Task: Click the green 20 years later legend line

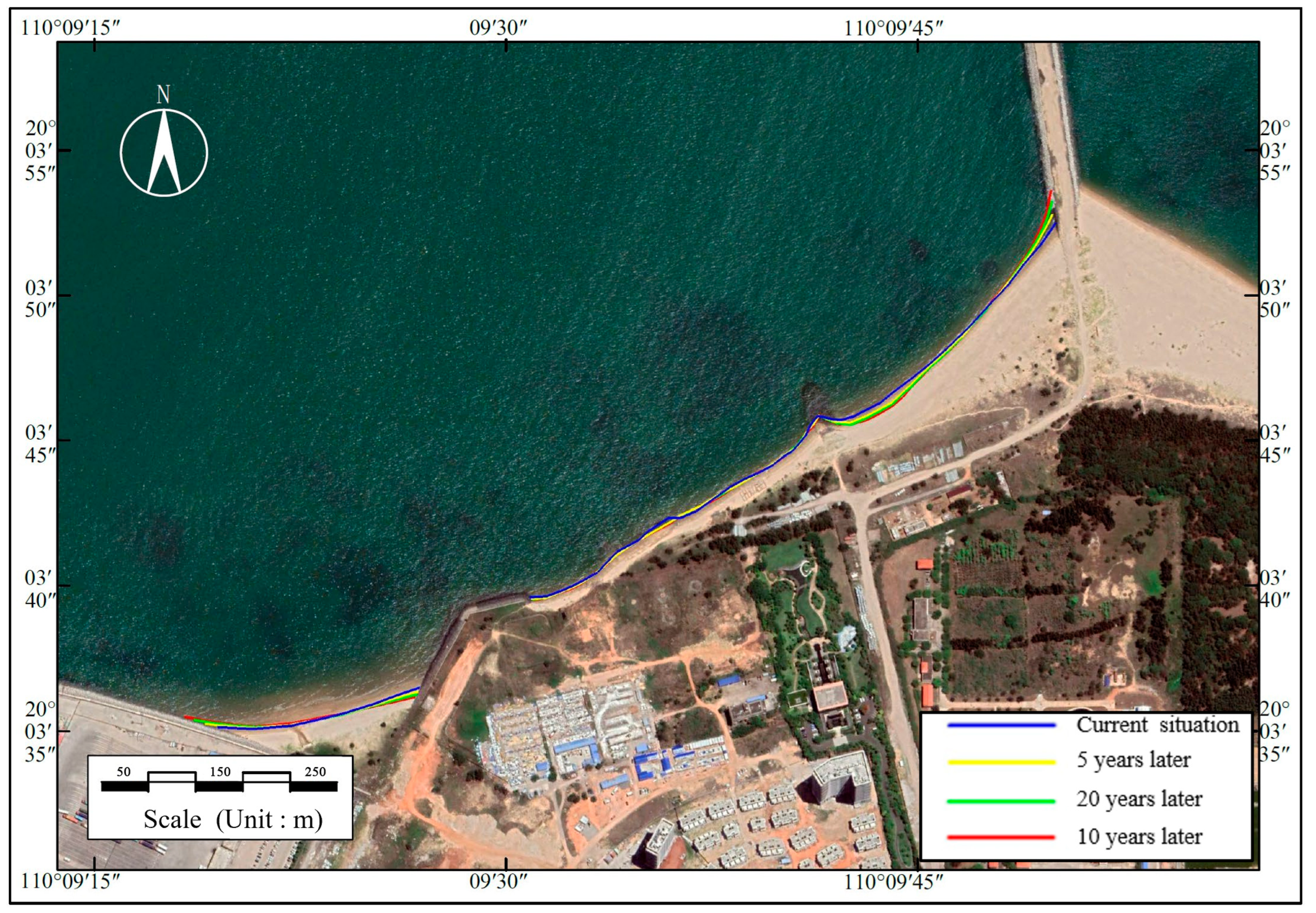Action: (1001, 801)
